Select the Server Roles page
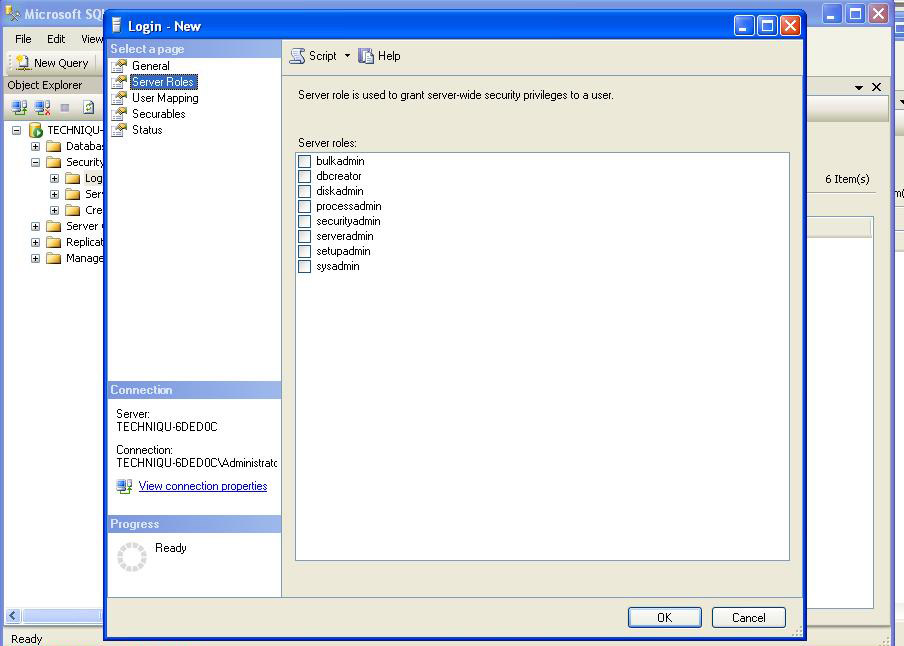Image resolution: width=904 pixels, height=646 pixels. click(x=163, y=82)
